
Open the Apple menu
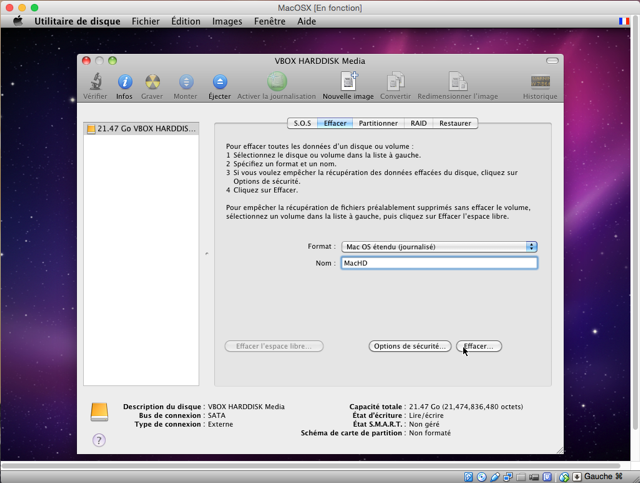coord(18,21)
